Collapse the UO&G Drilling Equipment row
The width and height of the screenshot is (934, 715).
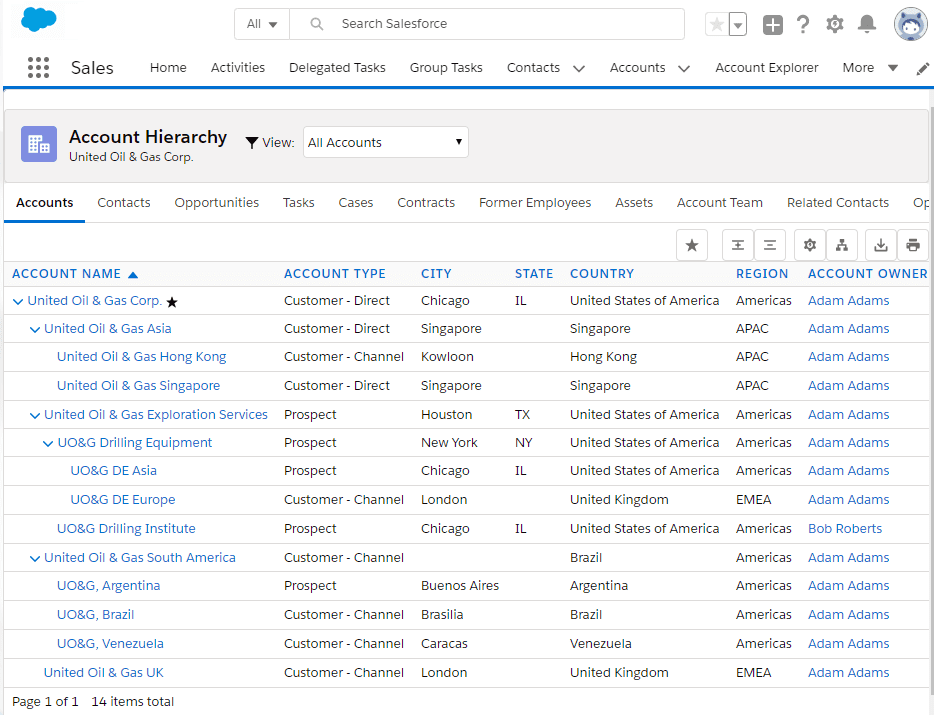click(x=48, y=443)
